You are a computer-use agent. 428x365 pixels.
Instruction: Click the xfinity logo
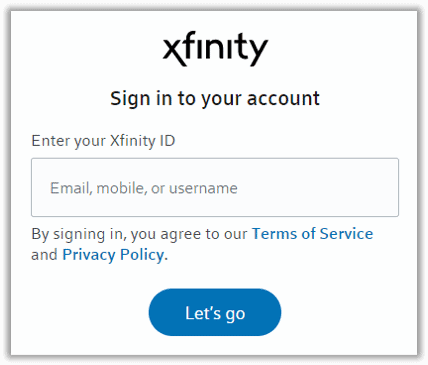click(215, 49)
